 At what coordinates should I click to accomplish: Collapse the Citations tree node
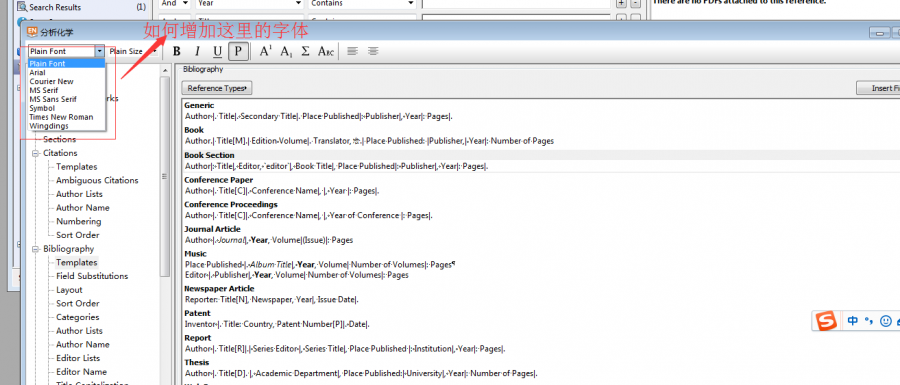pyautogui.click(x=36, y=153)
